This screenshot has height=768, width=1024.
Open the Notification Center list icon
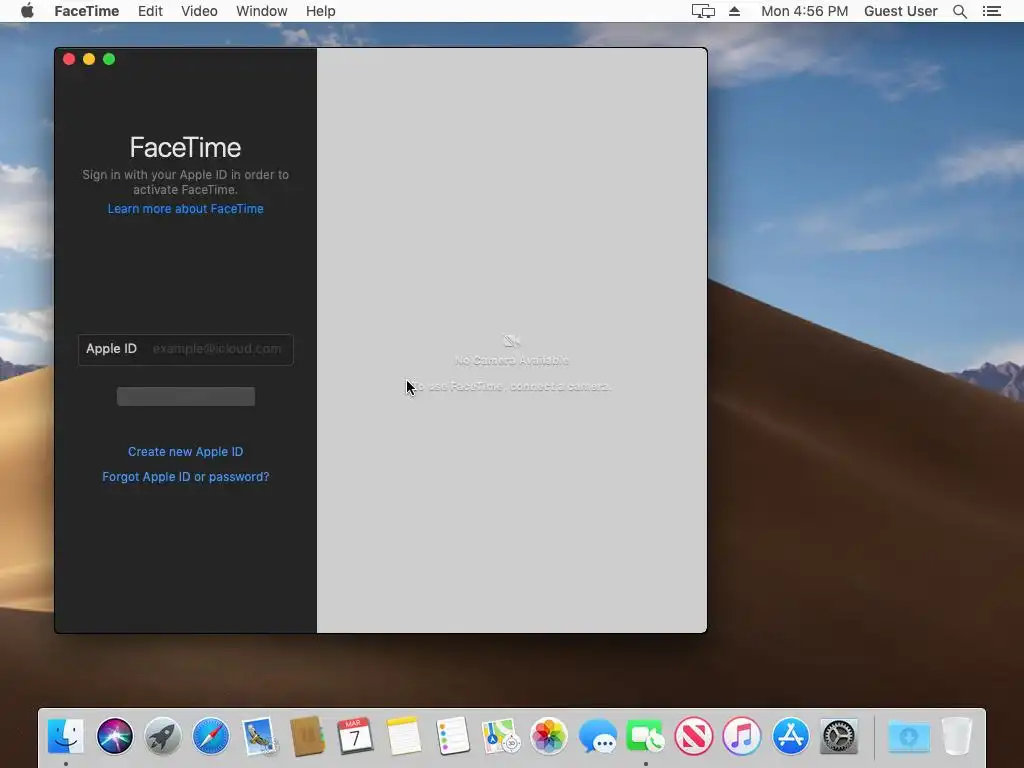click(x=991, y=11)
